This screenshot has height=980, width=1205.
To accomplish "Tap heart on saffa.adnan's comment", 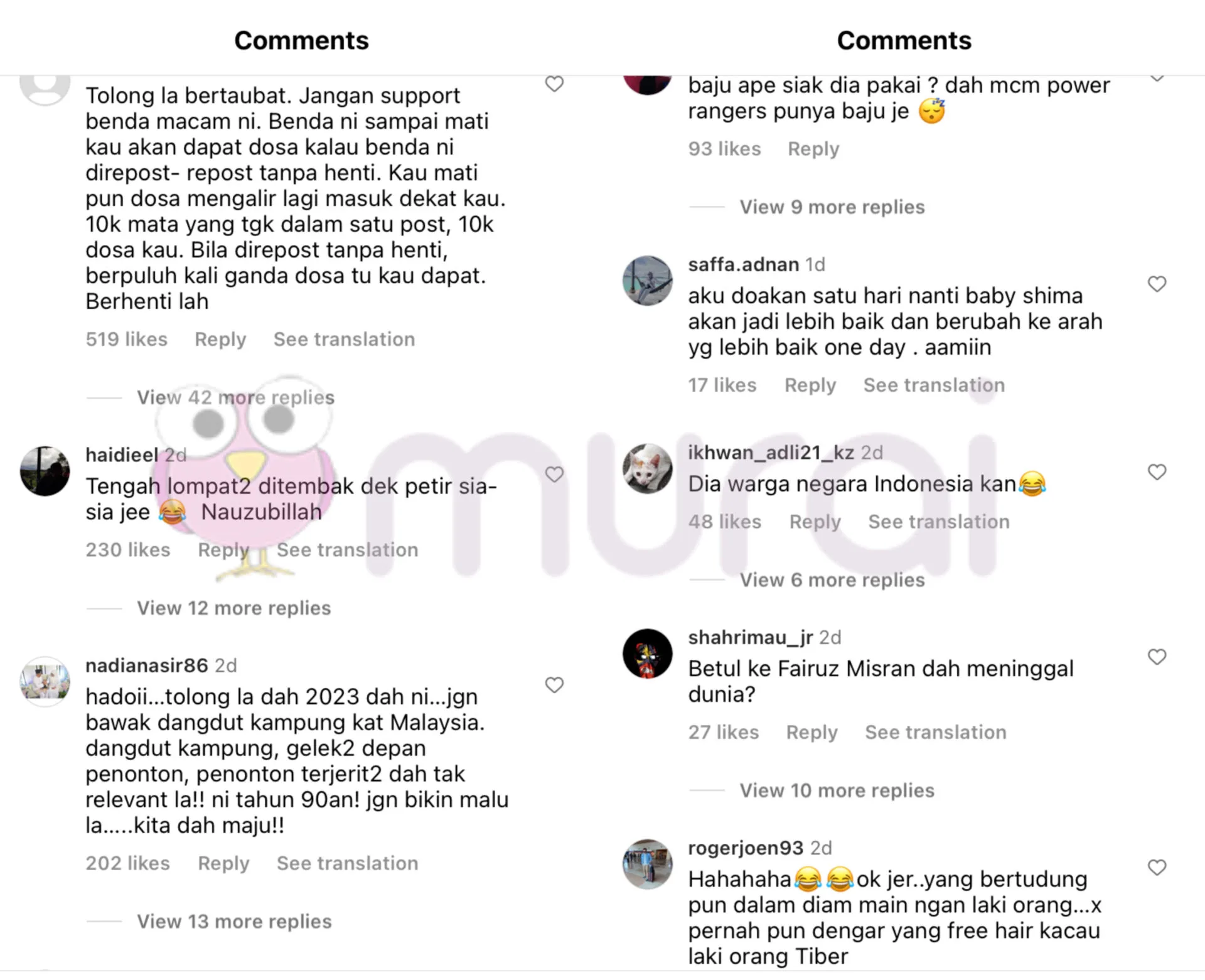I will (x=1157, y=284).
